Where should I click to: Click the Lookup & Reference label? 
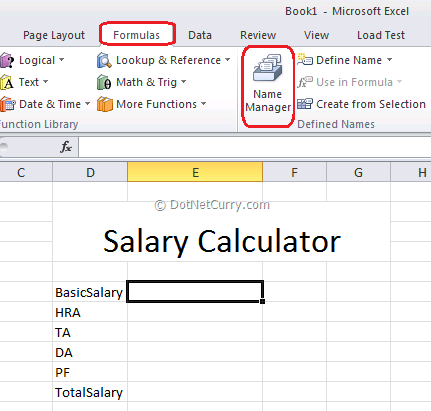(168, 60)
